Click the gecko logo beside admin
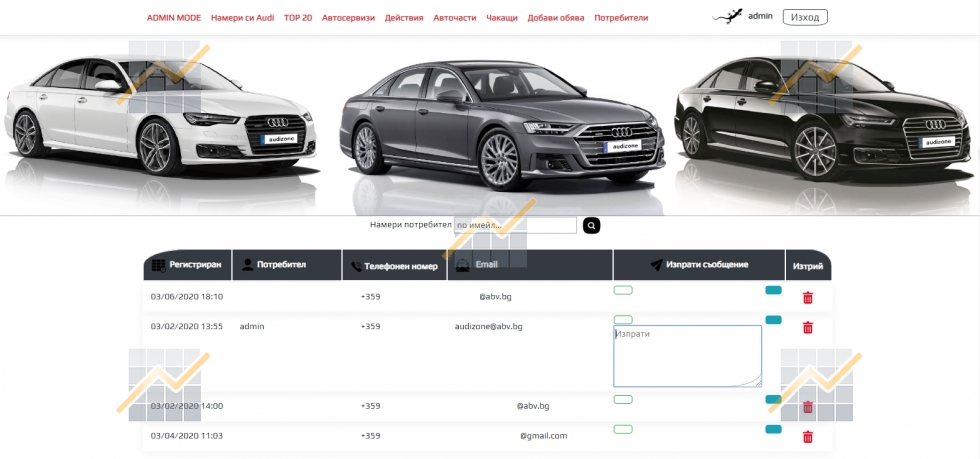The image size is (980, 459). pyautogui.click(x=728, y=17)
